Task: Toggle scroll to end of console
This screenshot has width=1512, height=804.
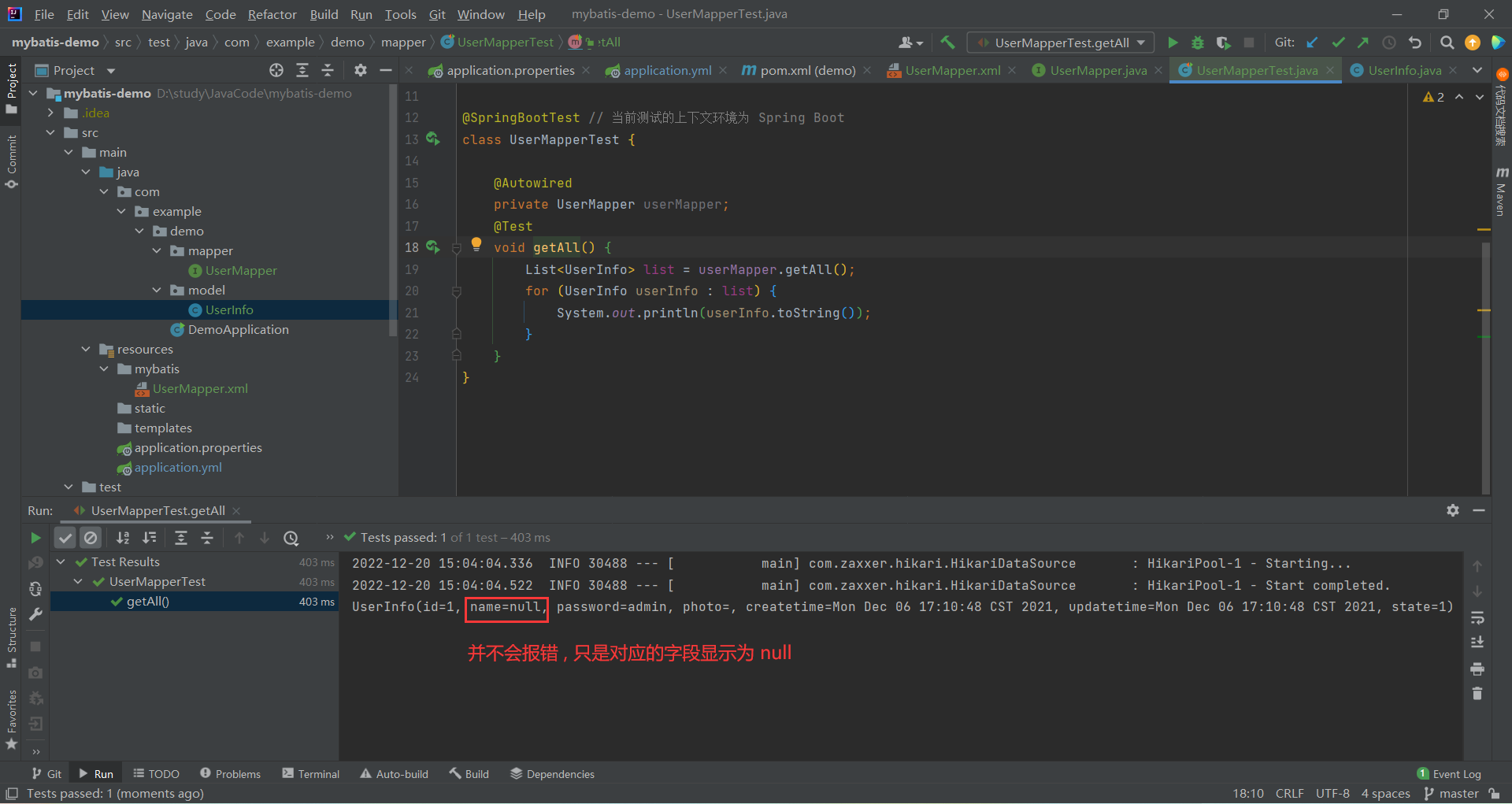Action: point(1477,643)
